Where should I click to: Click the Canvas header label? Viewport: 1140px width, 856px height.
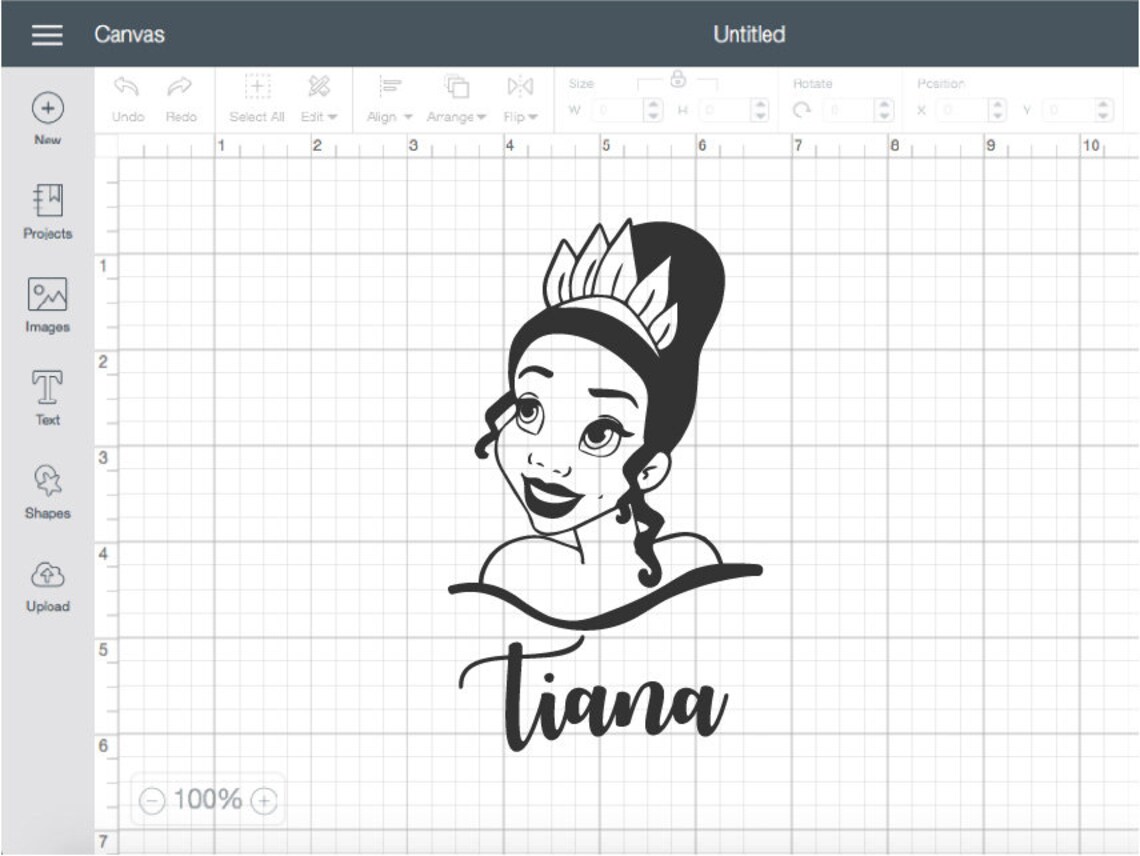point(129,35)
